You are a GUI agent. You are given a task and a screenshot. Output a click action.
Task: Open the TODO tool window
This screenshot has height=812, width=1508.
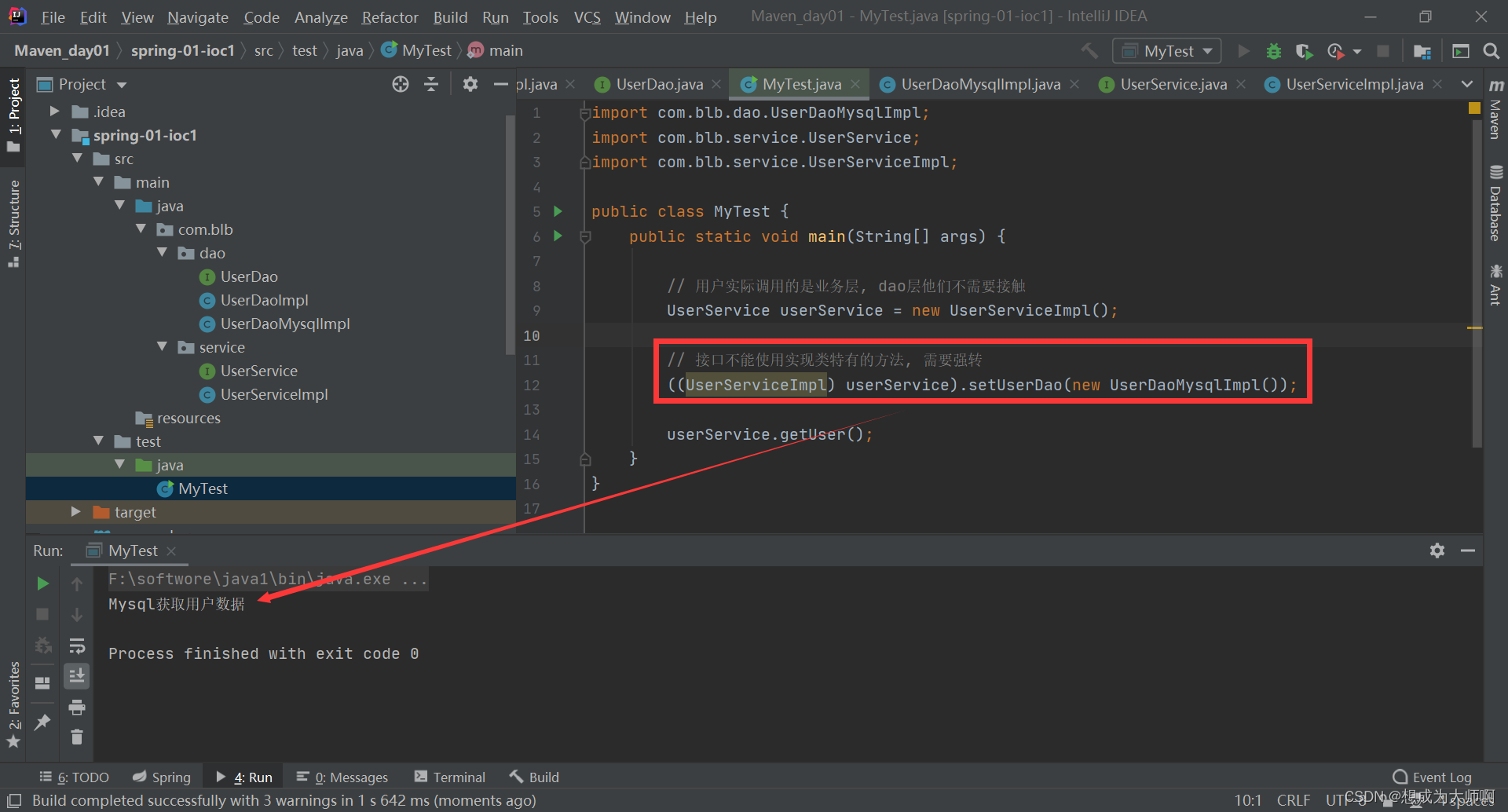(75, 777)
